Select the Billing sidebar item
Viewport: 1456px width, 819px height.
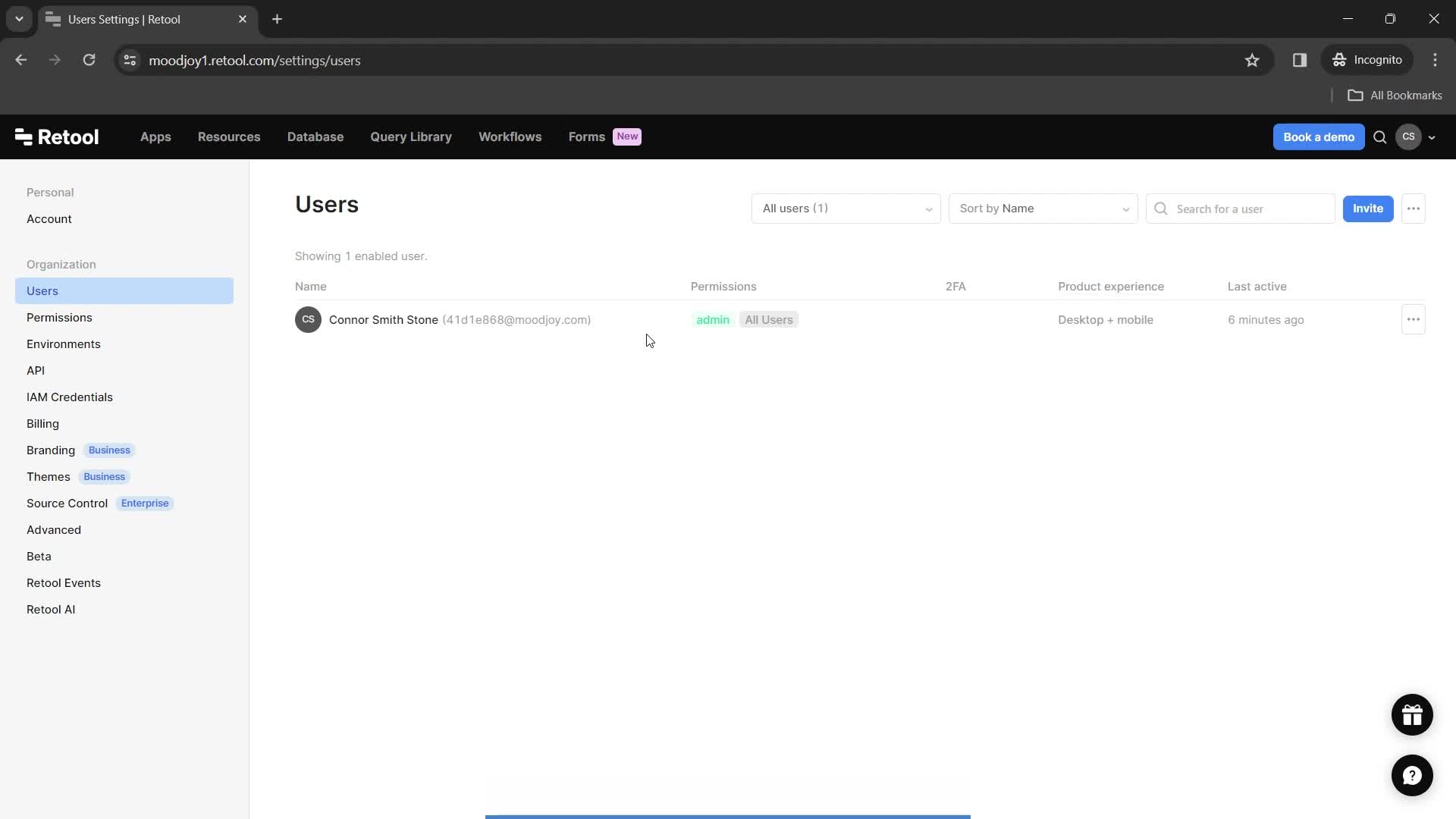pos(42,423)
